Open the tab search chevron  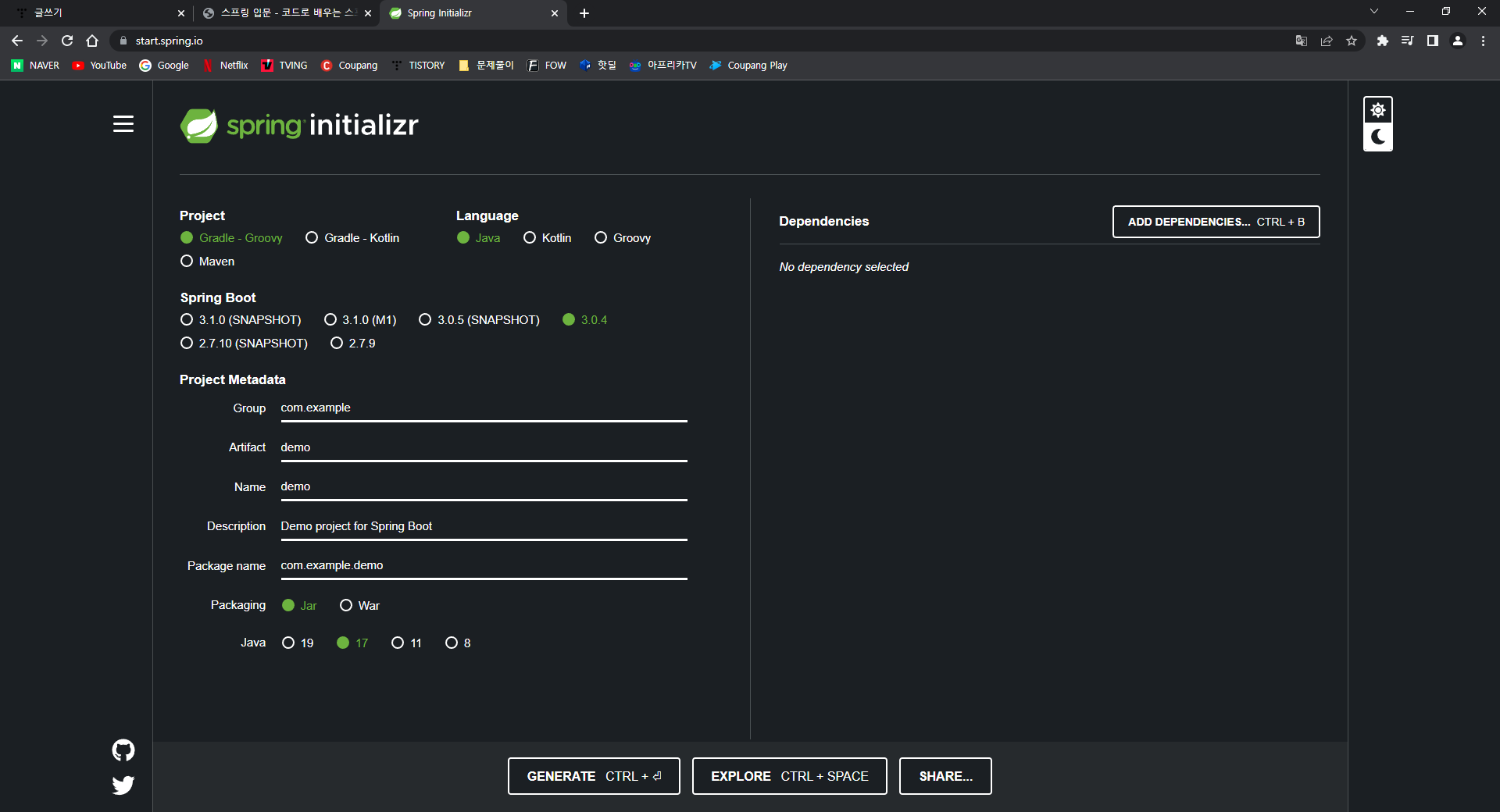[1374, 12]
